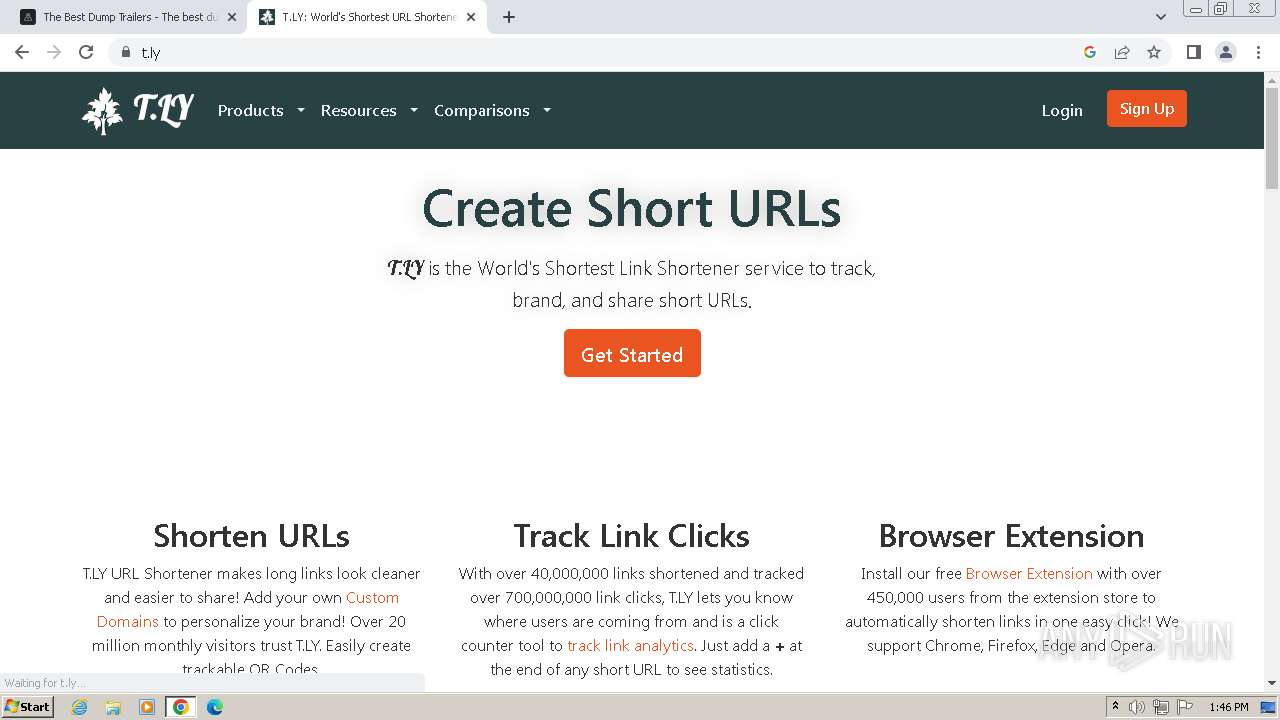Open the Windows Start button
This screenshot has width=1280, height=720.
pyautogui.click(x=27, y=706)
